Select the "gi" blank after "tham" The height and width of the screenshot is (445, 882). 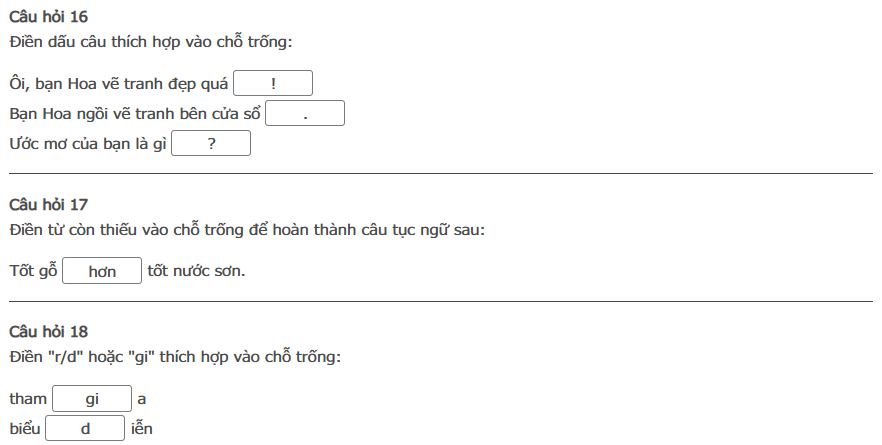click(92, 399)
